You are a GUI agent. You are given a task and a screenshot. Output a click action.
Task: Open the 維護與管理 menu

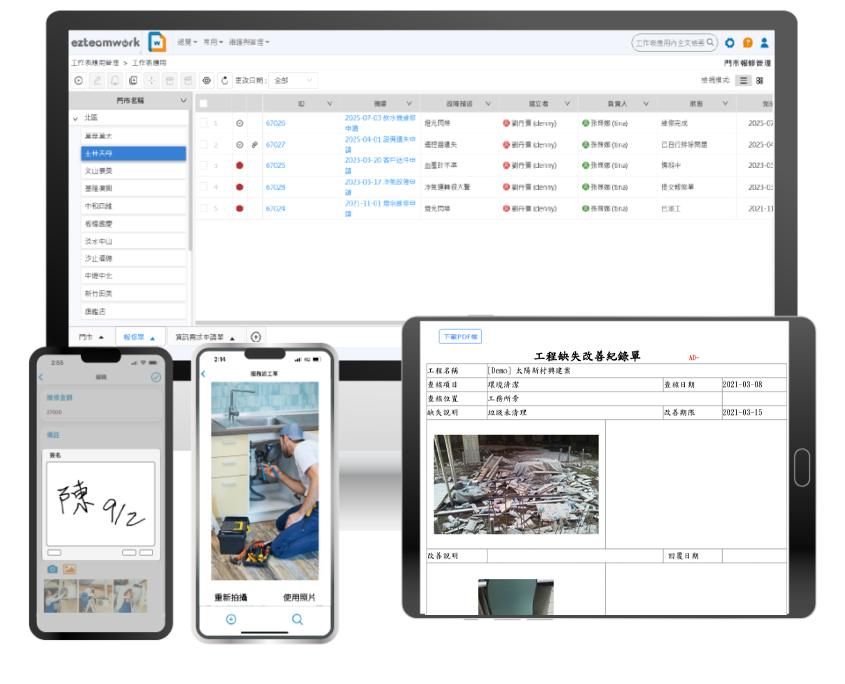[249, 42]
